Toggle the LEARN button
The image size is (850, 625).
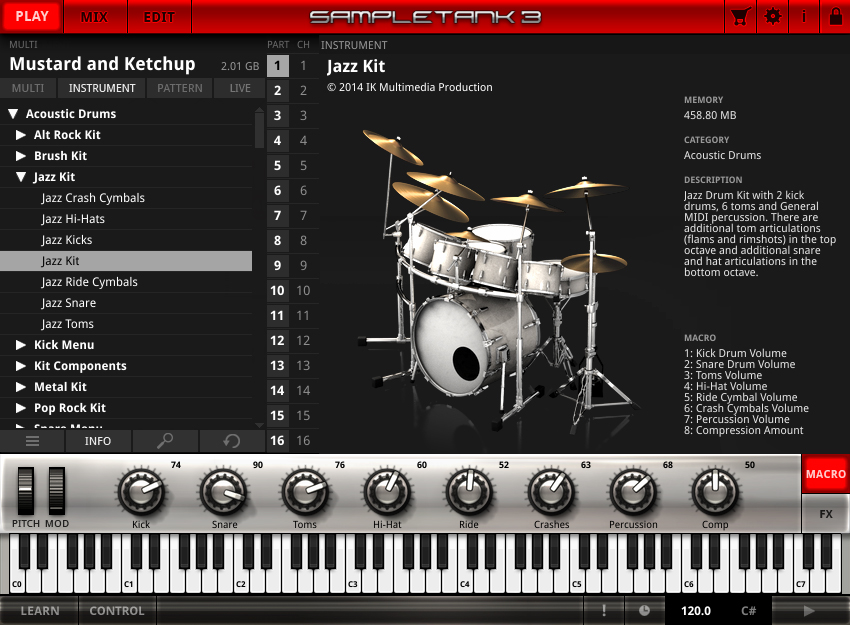[x=40, y=610]
